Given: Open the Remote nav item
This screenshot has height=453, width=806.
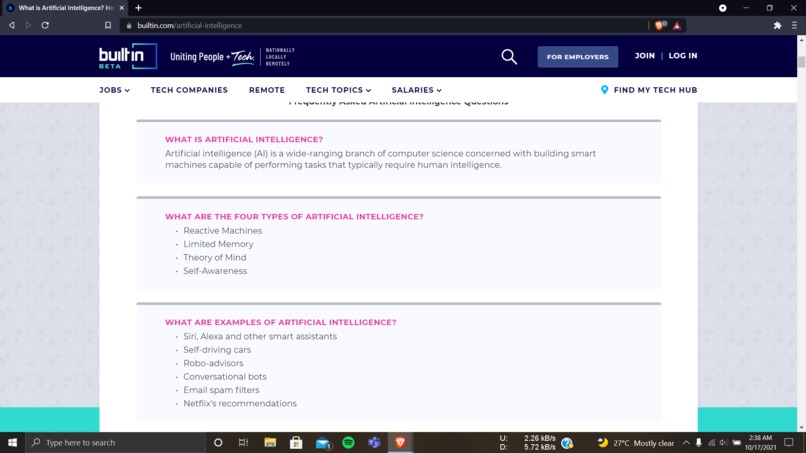Looking at the screenshot, I should [267, 90].
